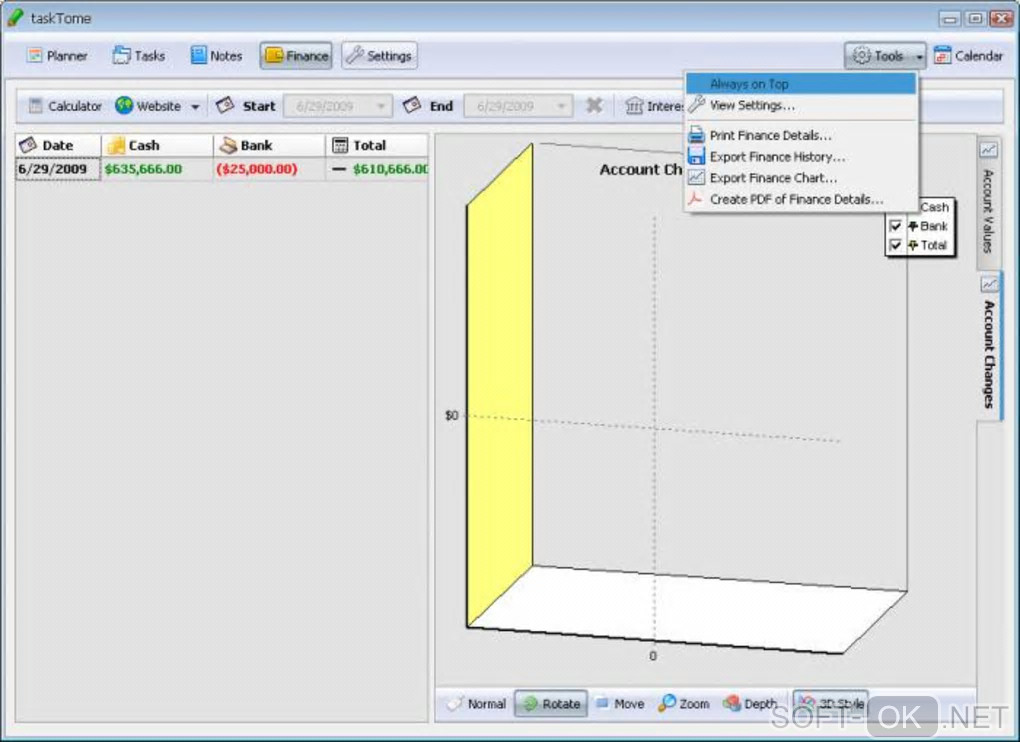Click the Start date icon
The height and width of the screenshot is (742, 1020).
click(225, 105)
